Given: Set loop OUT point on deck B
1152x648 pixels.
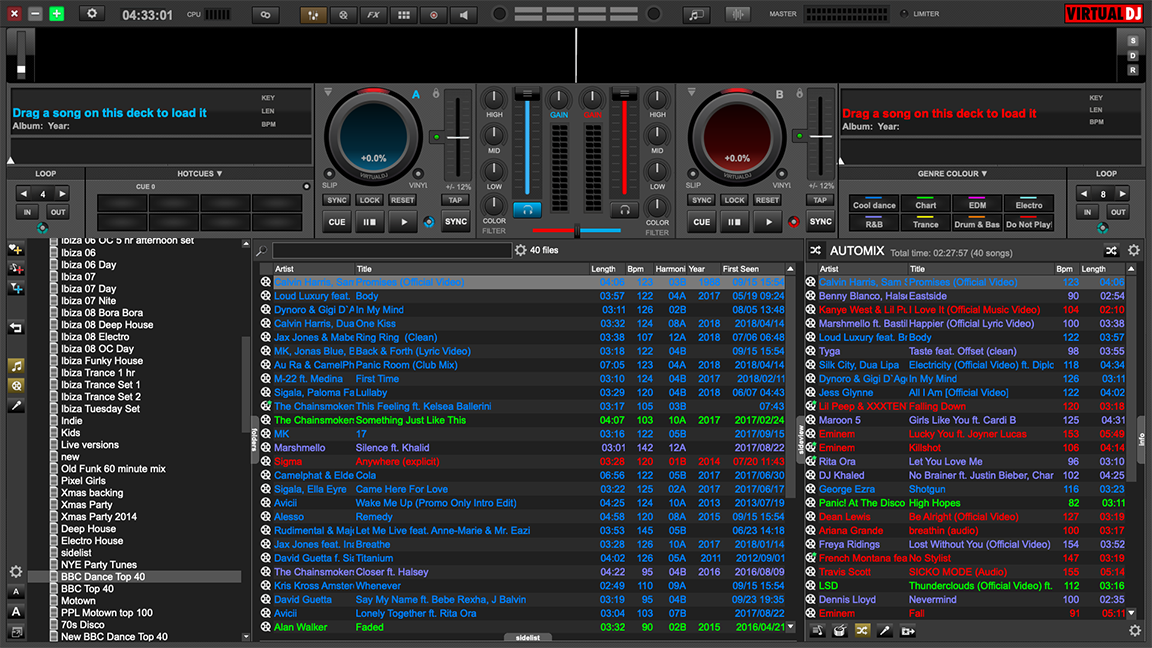Looking at the screenshot, I should pyautogui.click(x=1117, y=212).
